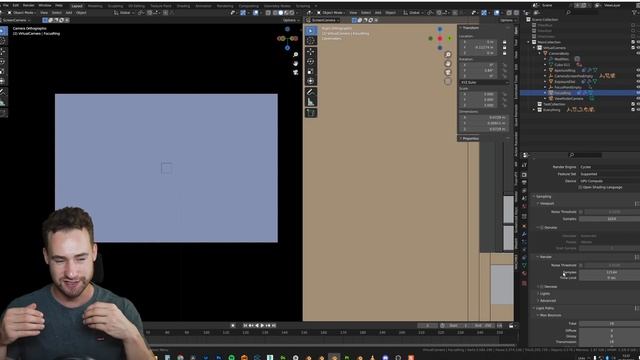
Task: Open the Object Data green triangle tab
Action: pyautogui.click(x=524, y=265)
